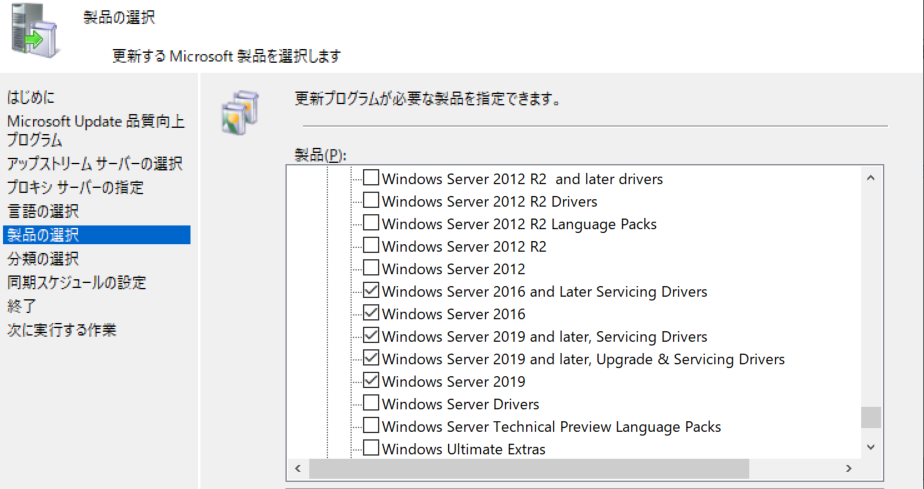Click the 製品(P): list label

(320, 156)
